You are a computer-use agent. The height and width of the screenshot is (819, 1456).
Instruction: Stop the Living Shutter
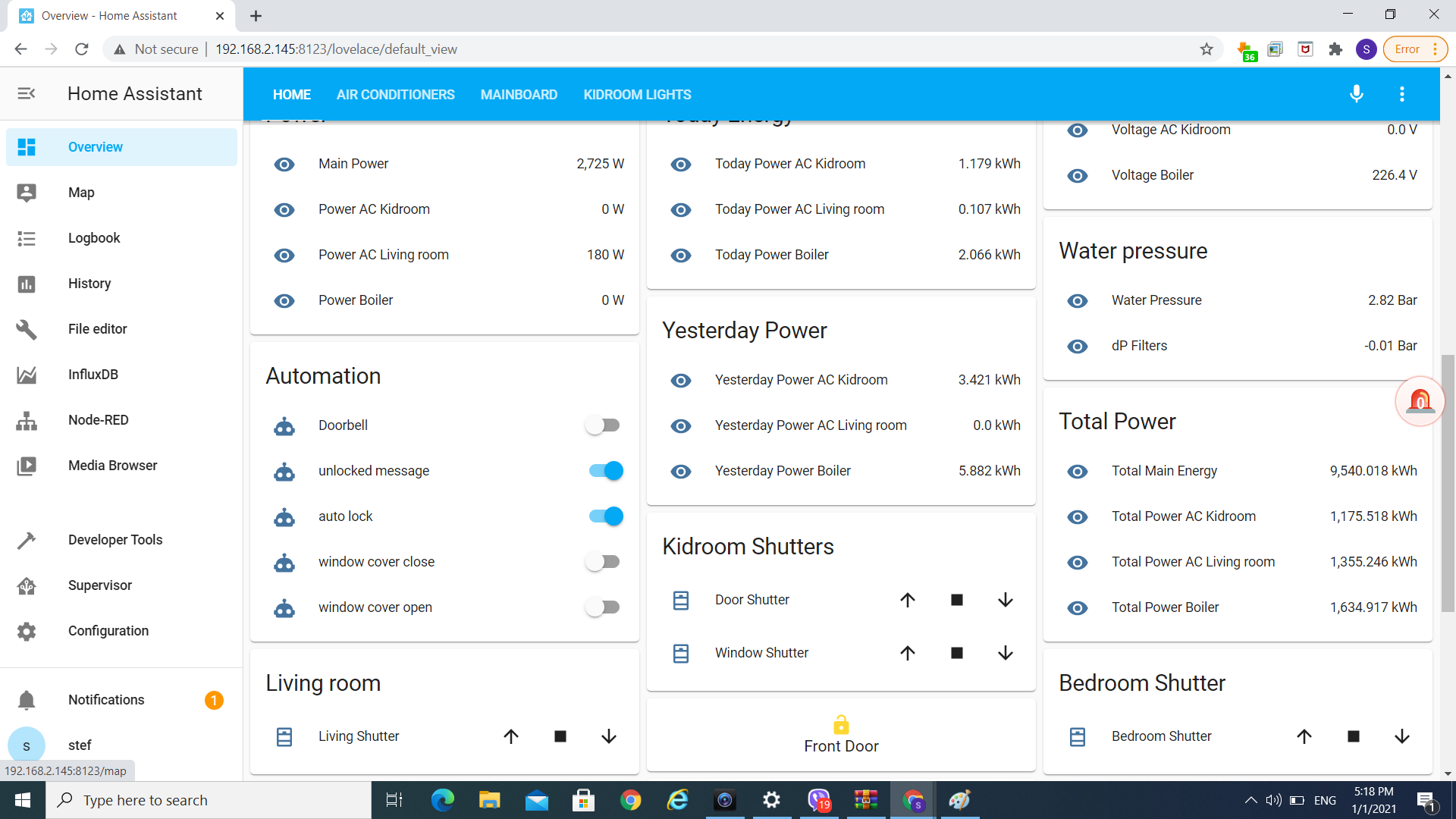560,736
